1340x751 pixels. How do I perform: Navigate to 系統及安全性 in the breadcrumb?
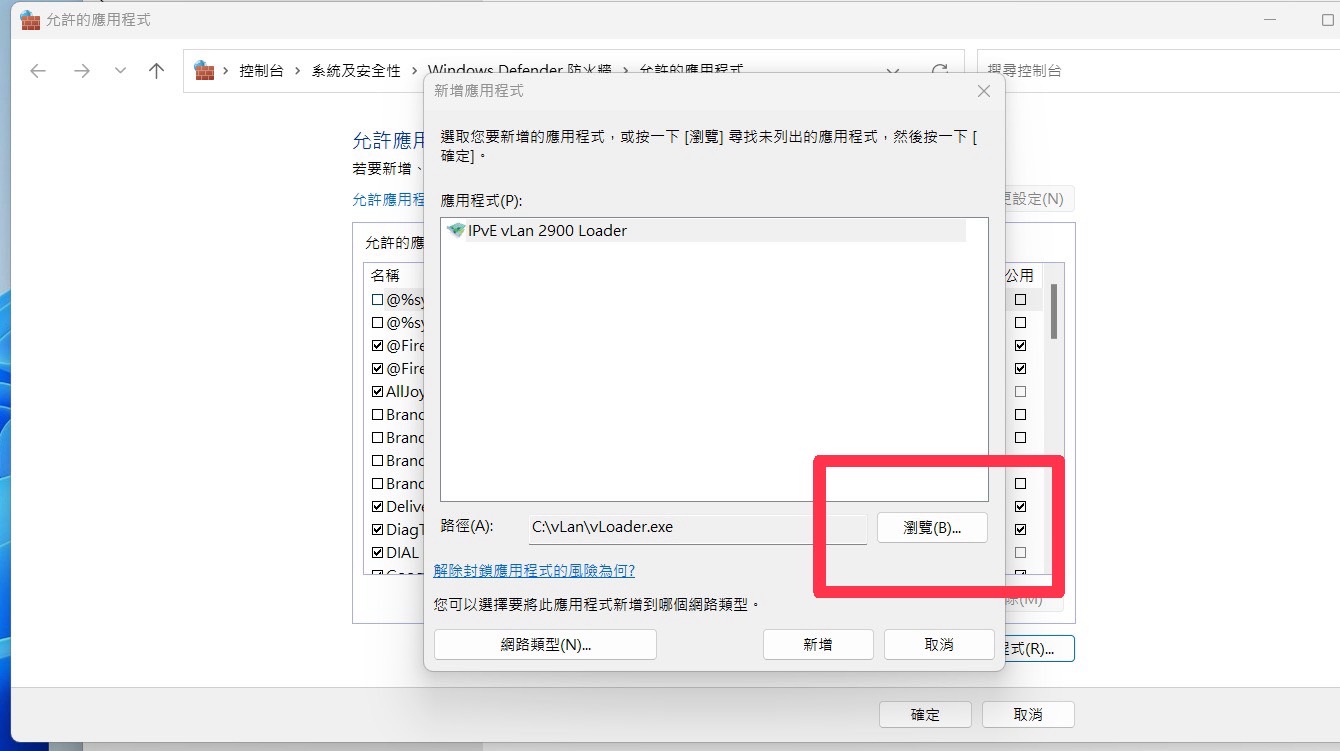(356, 71)
